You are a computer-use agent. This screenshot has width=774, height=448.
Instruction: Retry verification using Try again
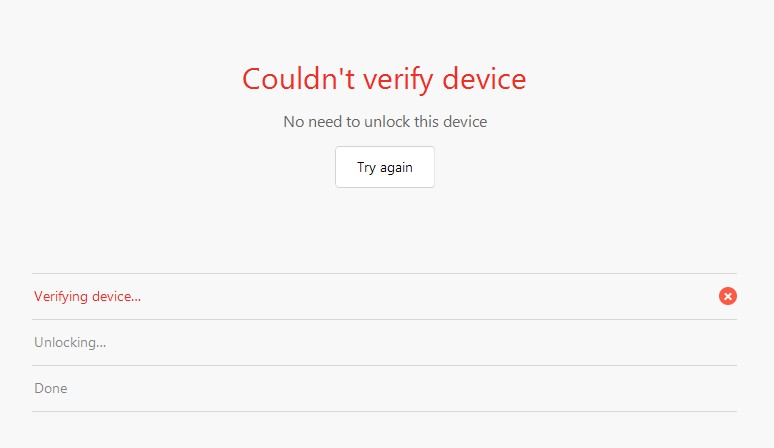click(385, 167)
